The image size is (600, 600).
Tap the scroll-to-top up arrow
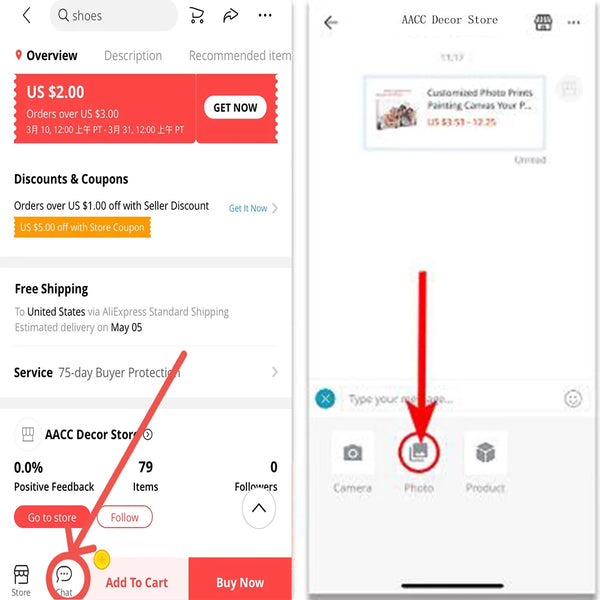[x=259, y=508]
